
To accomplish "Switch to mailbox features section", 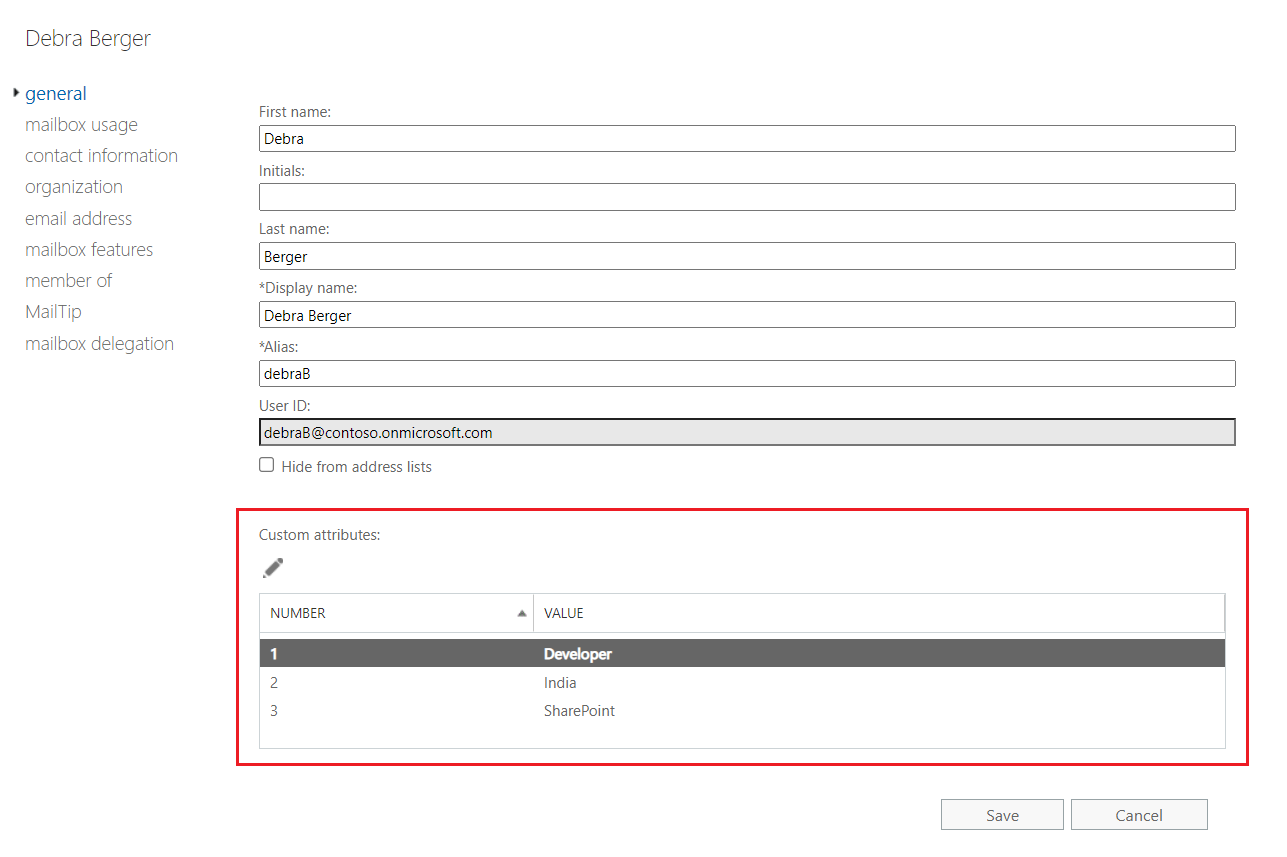I will [89, 250].
